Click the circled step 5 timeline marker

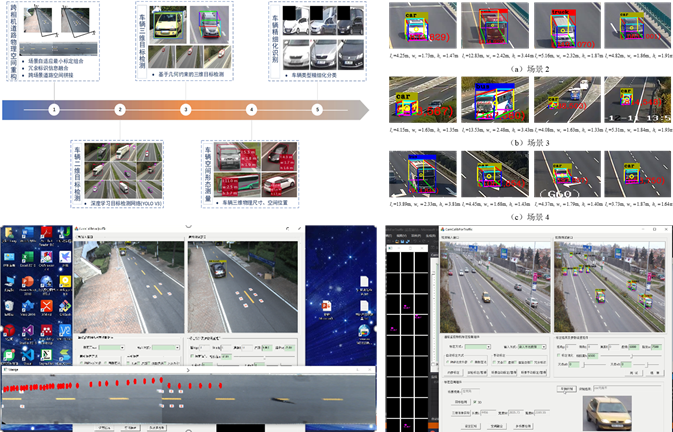[318, 109]
